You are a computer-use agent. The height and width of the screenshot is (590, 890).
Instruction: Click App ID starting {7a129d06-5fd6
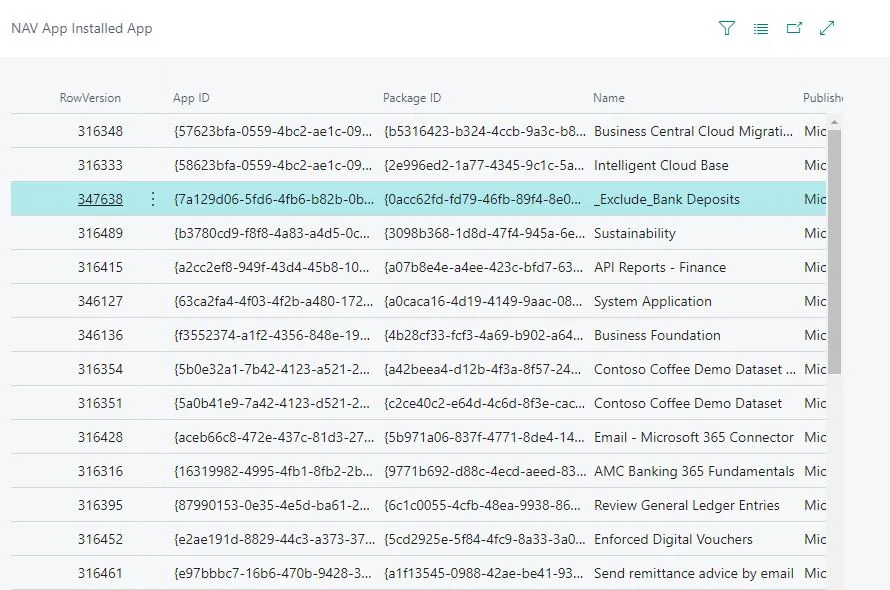tap(274, 199)
